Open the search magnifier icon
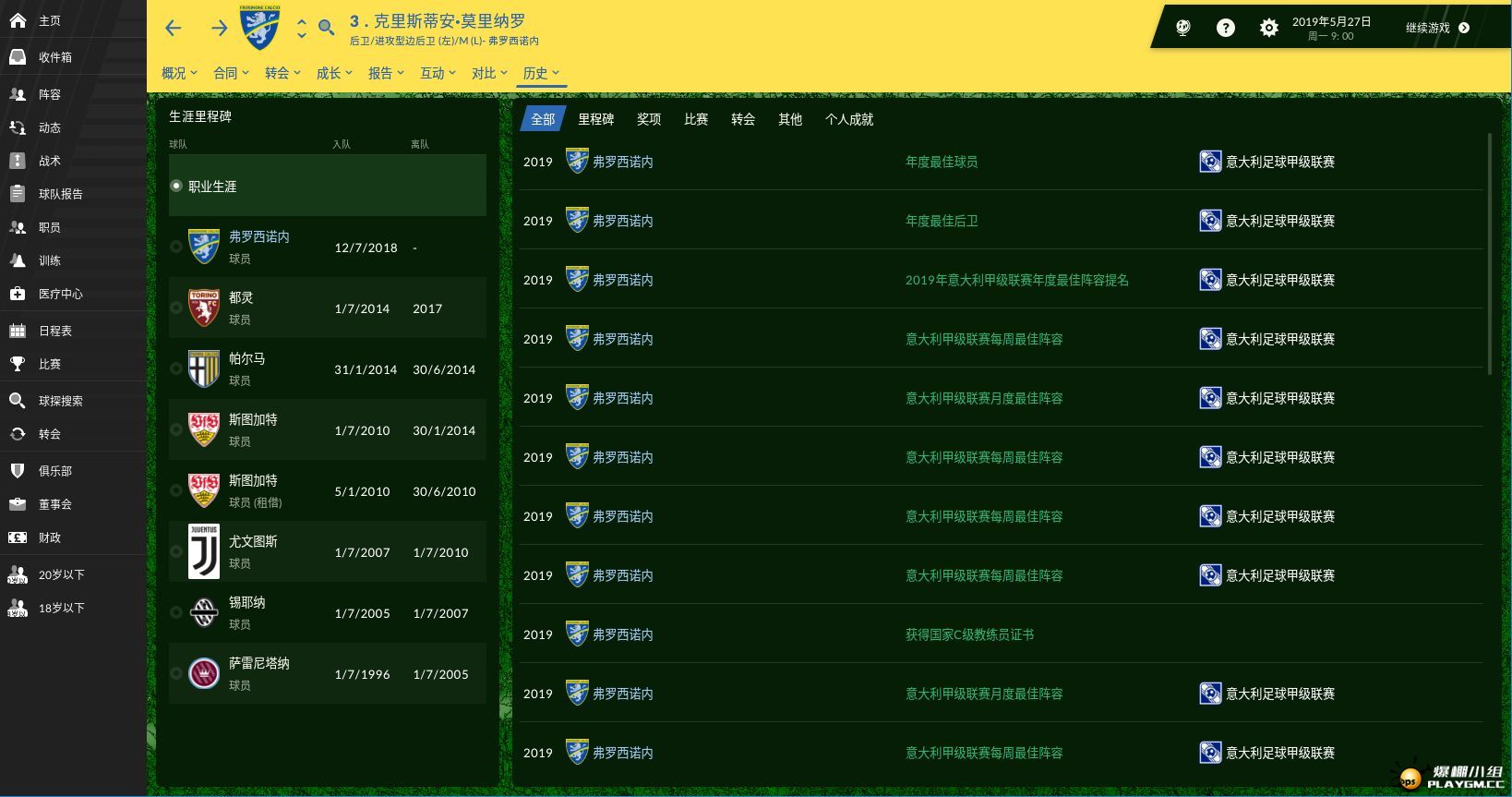The height and width of the screenshot is (797, 1512). [x=326, y=28]
